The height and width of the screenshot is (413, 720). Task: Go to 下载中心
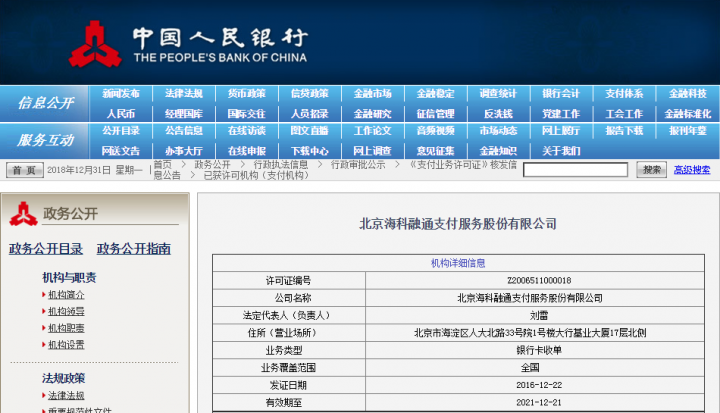pos(309,151)
